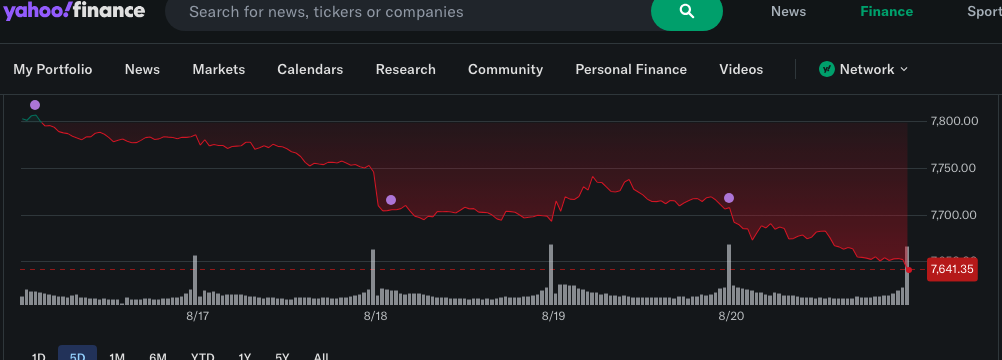Image resolution: width=1002 pixels, height=360 pixels.
Task: Click the Yahoo Finance logo
Action: (74, 10)
